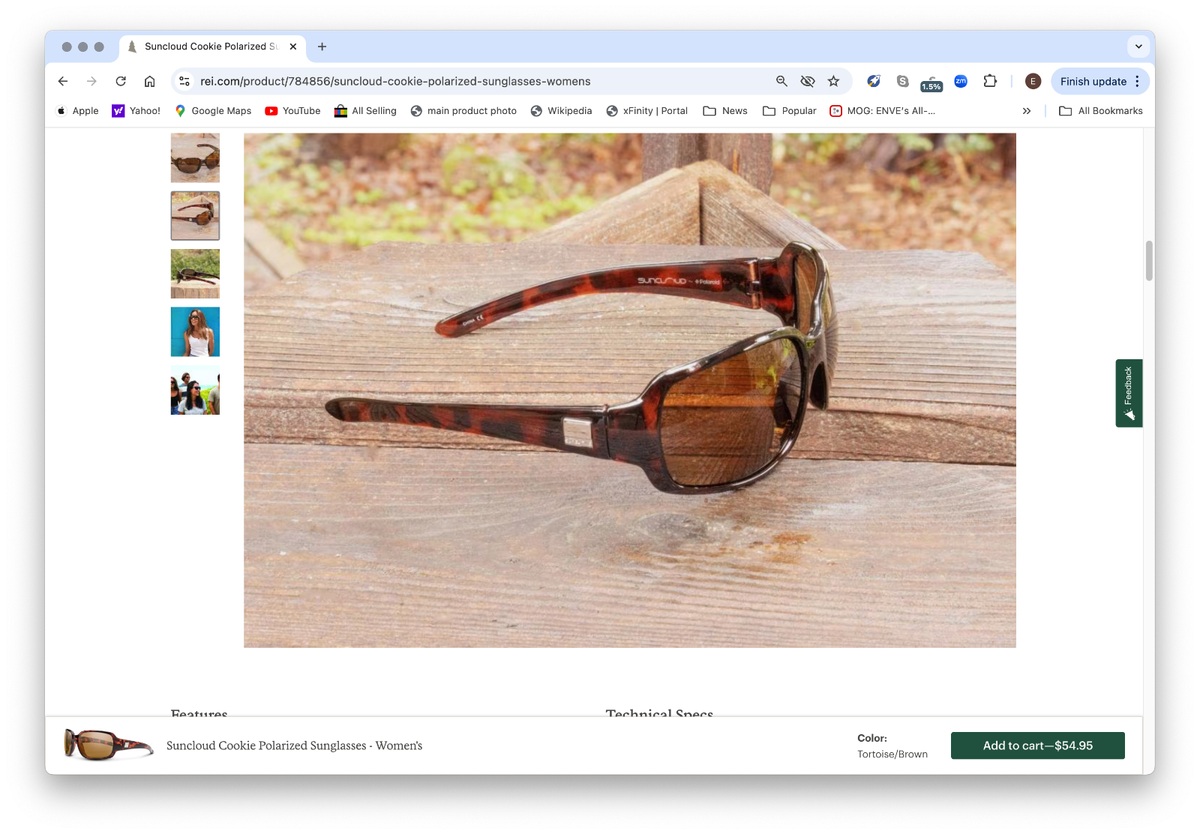The width and height of the screenshot is (1200, 834).
Task: Open the profile avatar labeled E
Action: (x=1033, y=81)
